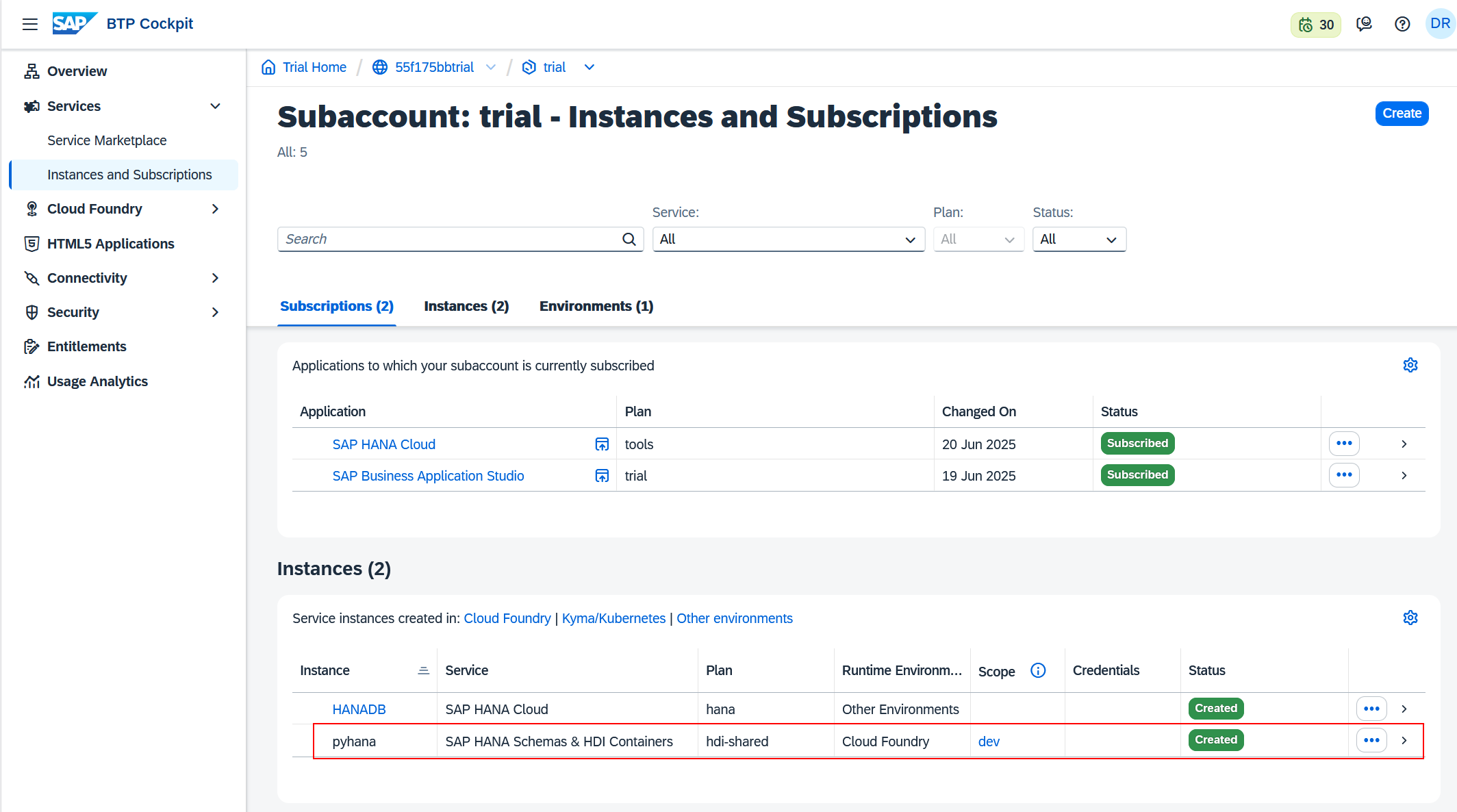Image resolution: width=1457 pixels, height=812 pixels.
Task: Click the Subscribed status of SAP HANA Cloud
Action: pos(1137,443)
